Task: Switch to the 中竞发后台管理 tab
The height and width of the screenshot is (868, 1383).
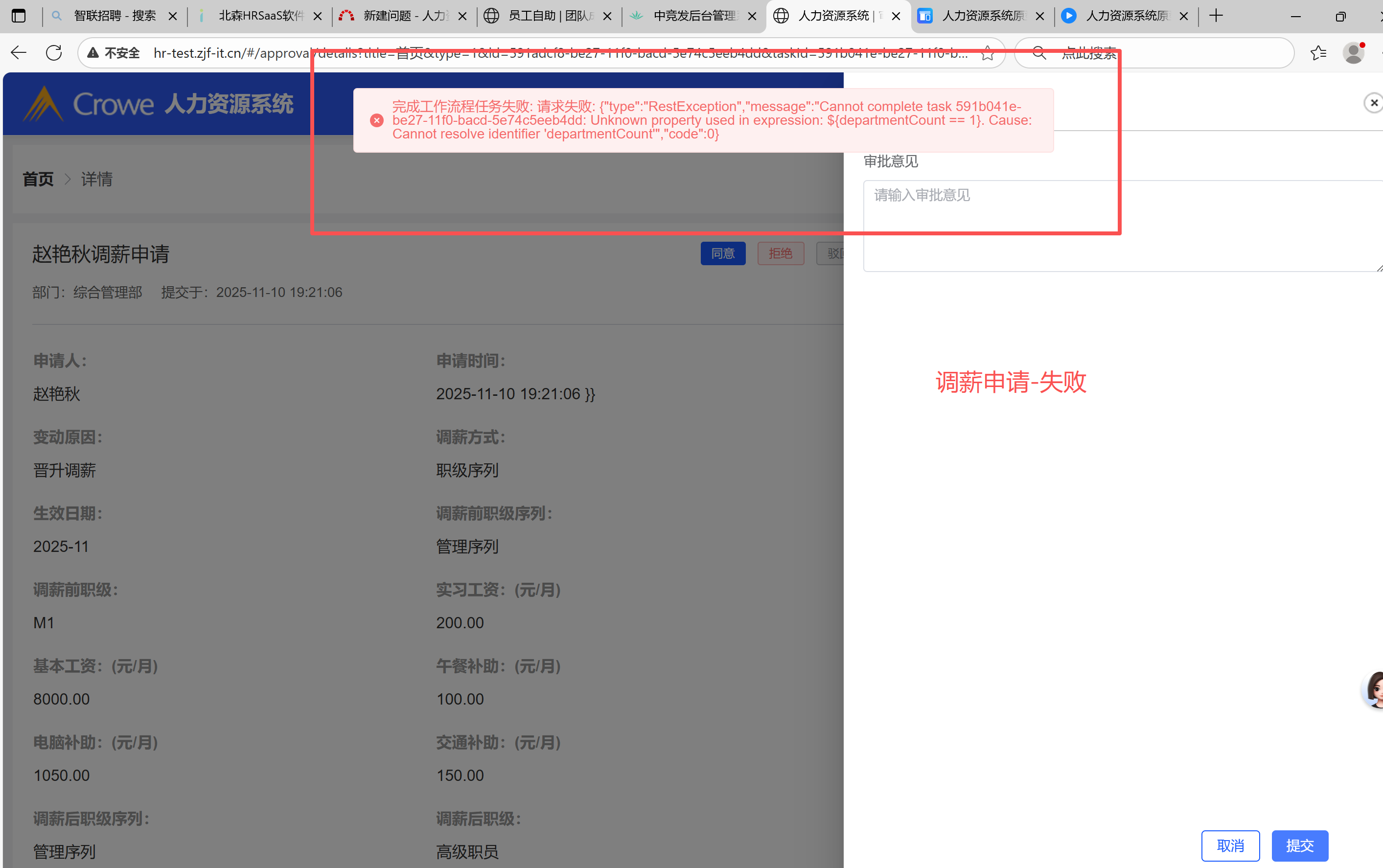Action: click(x=694, y=16)
